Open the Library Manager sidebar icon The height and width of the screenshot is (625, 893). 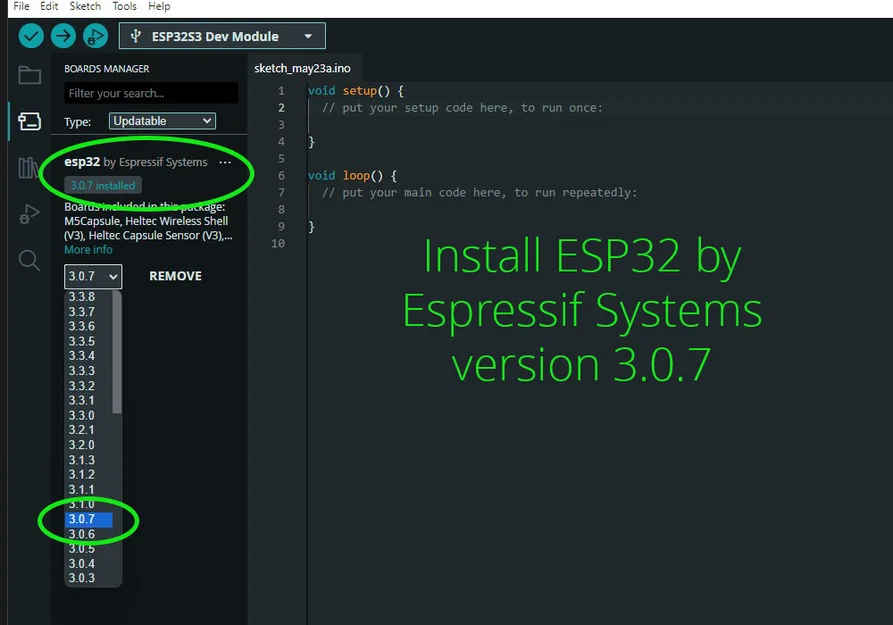point(28,168)
